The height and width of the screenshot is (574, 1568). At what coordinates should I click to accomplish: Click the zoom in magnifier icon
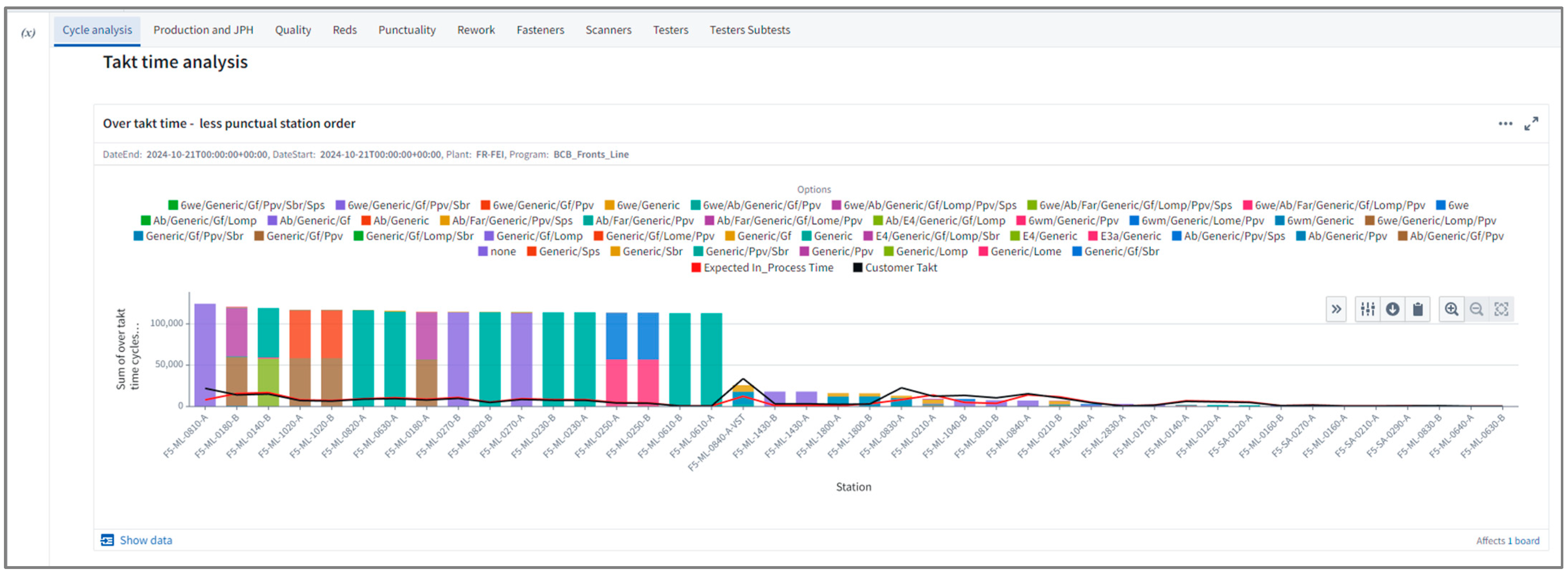(1451, 309)
